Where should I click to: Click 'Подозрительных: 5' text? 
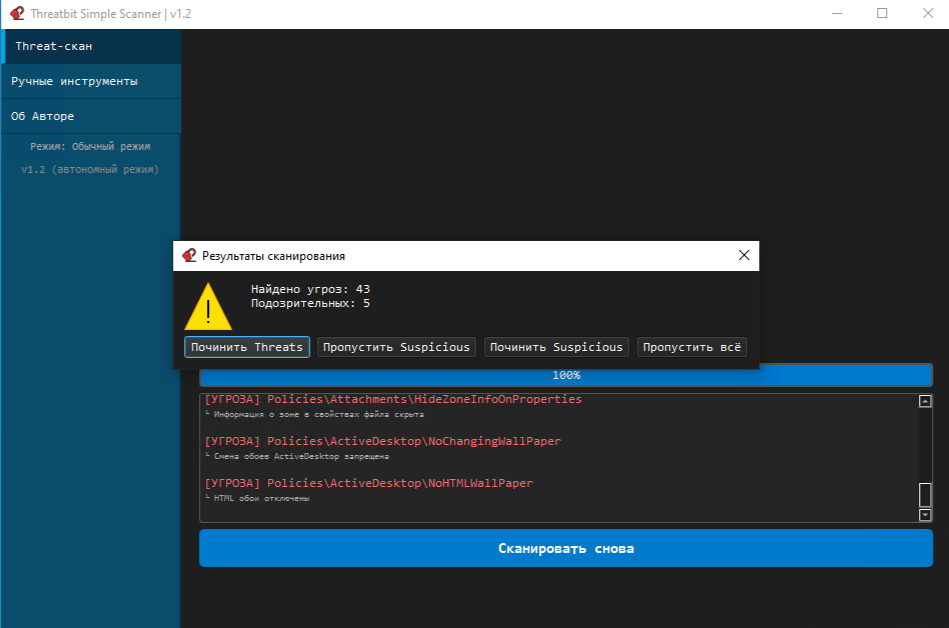(x=310, y=303)
